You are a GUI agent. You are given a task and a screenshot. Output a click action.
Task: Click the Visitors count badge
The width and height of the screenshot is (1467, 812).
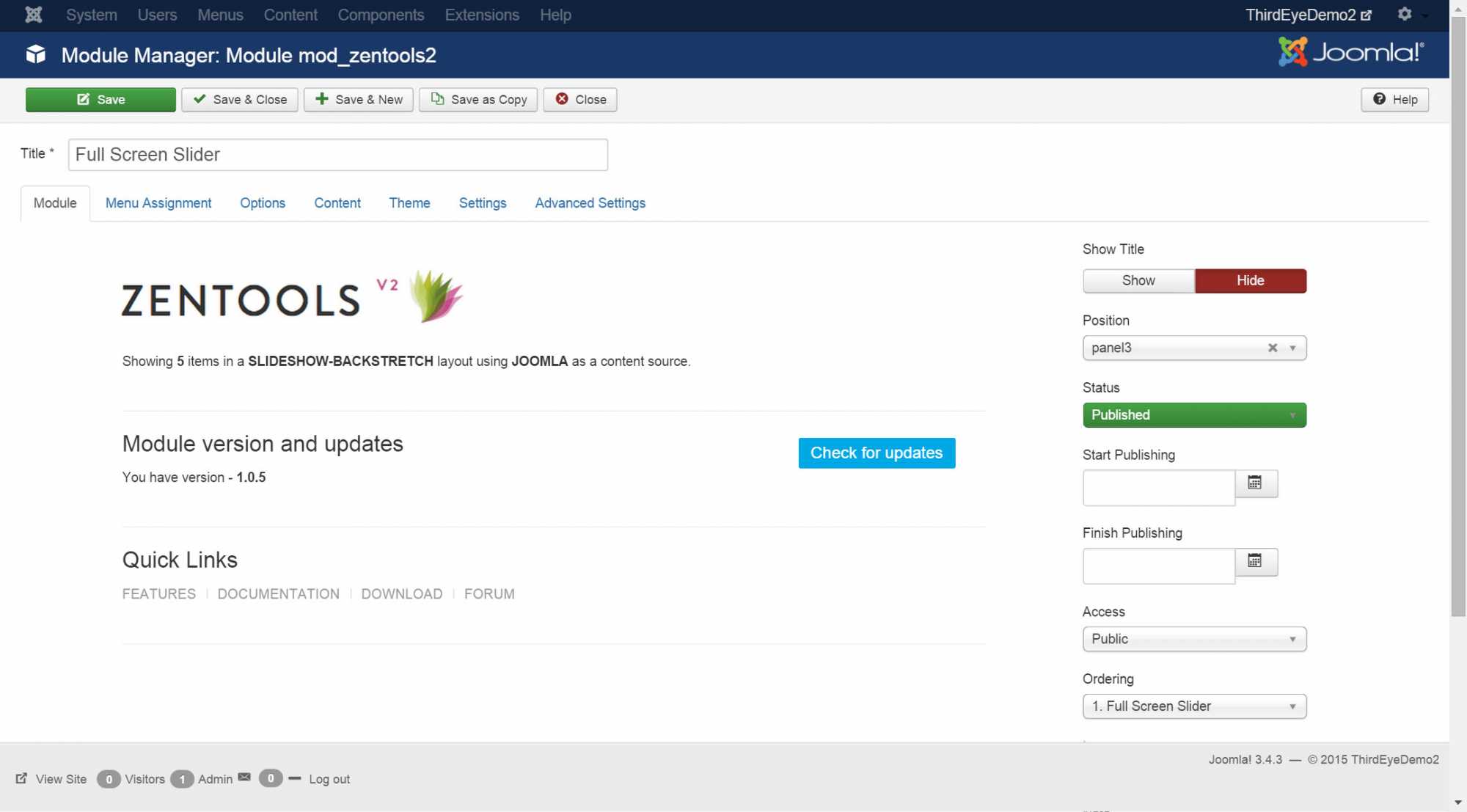click(109, 779)
